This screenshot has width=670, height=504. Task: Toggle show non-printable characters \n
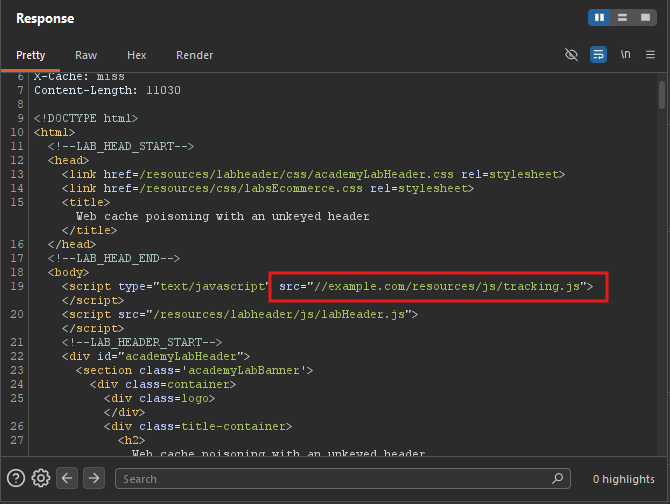(625, 55)
